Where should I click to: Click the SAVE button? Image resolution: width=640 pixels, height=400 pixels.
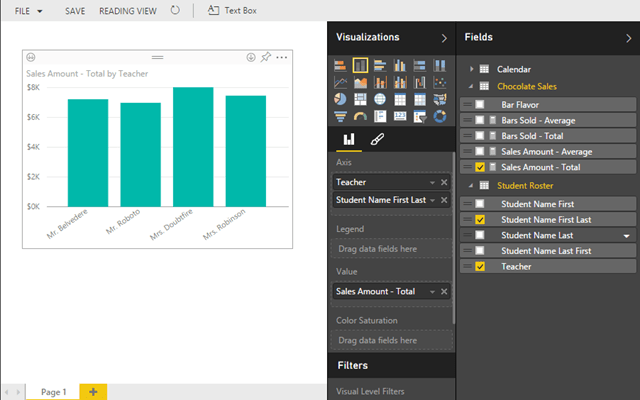[x=75, y=10]
